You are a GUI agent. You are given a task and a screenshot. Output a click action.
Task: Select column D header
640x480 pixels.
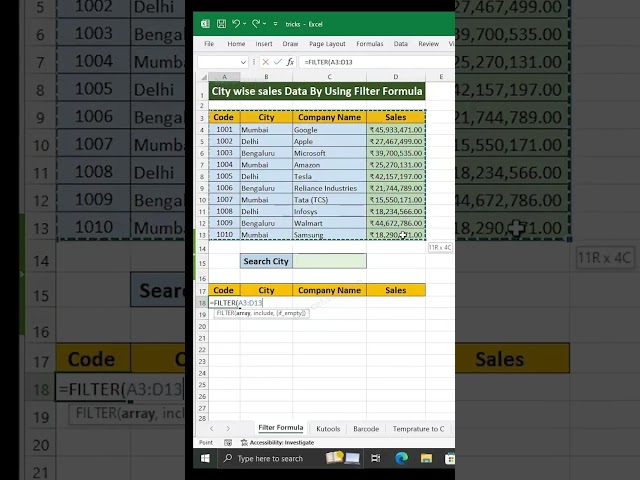396,77
